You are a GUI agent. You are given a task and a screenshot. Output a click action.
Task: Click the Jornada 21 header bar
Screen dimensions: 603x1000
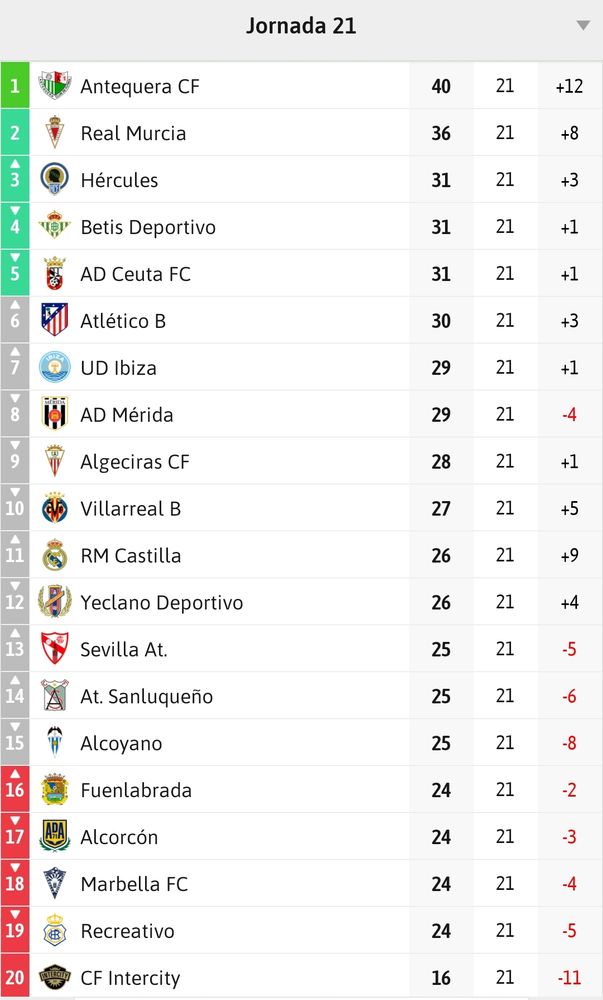pos(301,26)
